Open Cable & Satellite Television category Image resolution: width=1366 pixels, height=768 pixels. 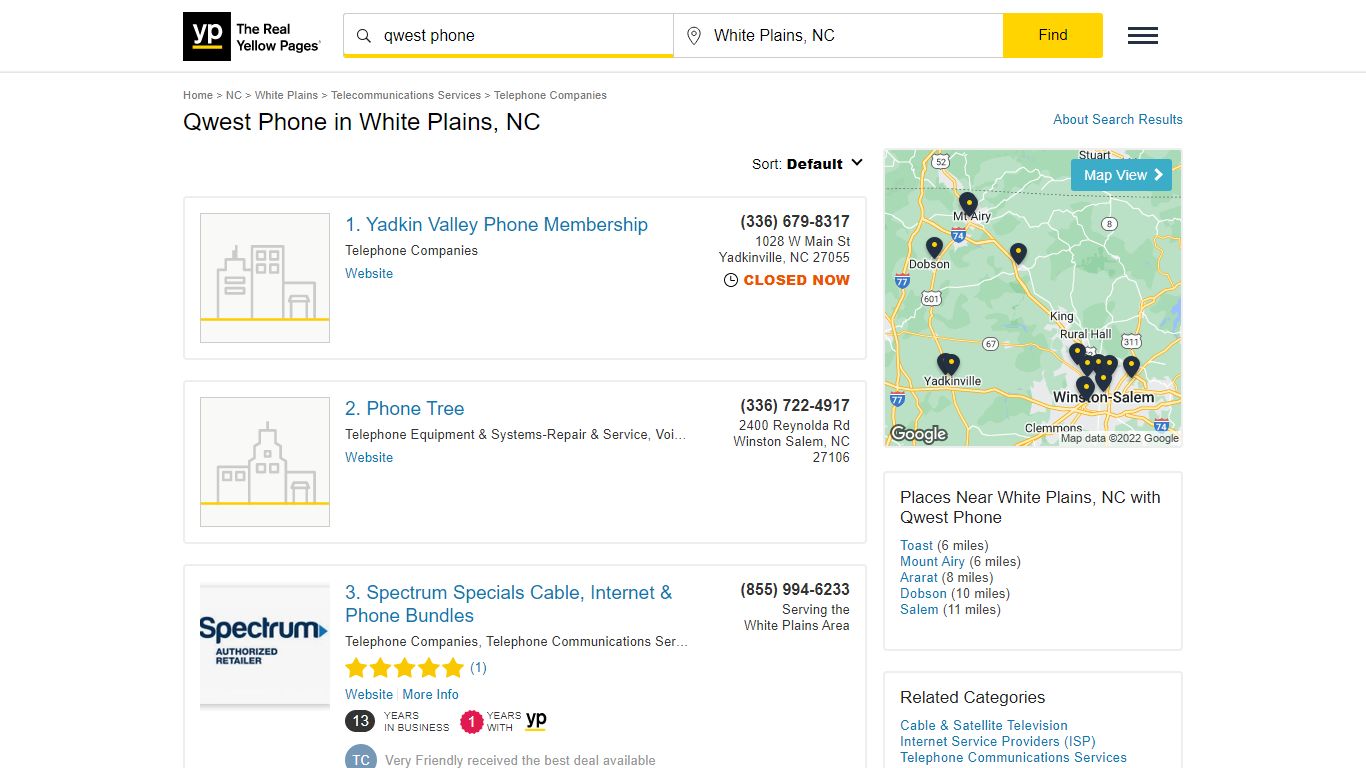tap(984, 725)
